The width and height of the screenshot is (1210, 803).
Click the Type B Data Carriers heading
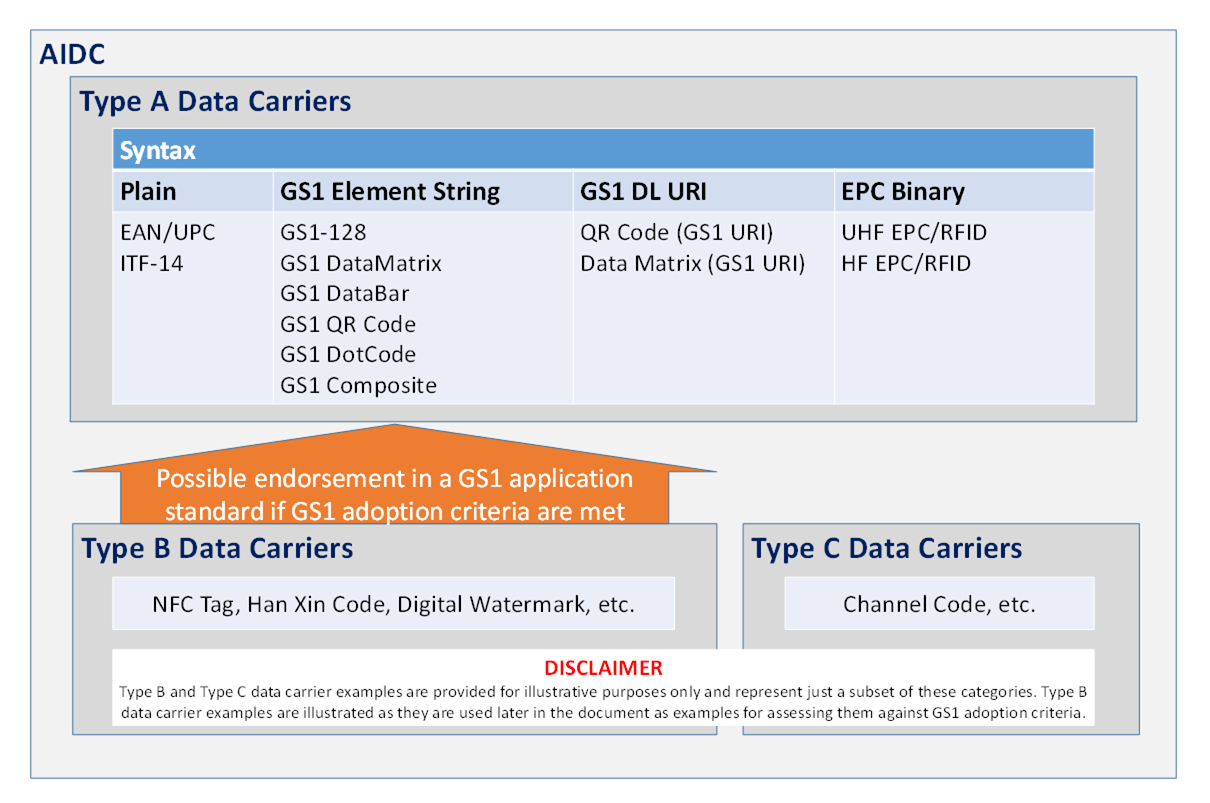coord(217,548)
